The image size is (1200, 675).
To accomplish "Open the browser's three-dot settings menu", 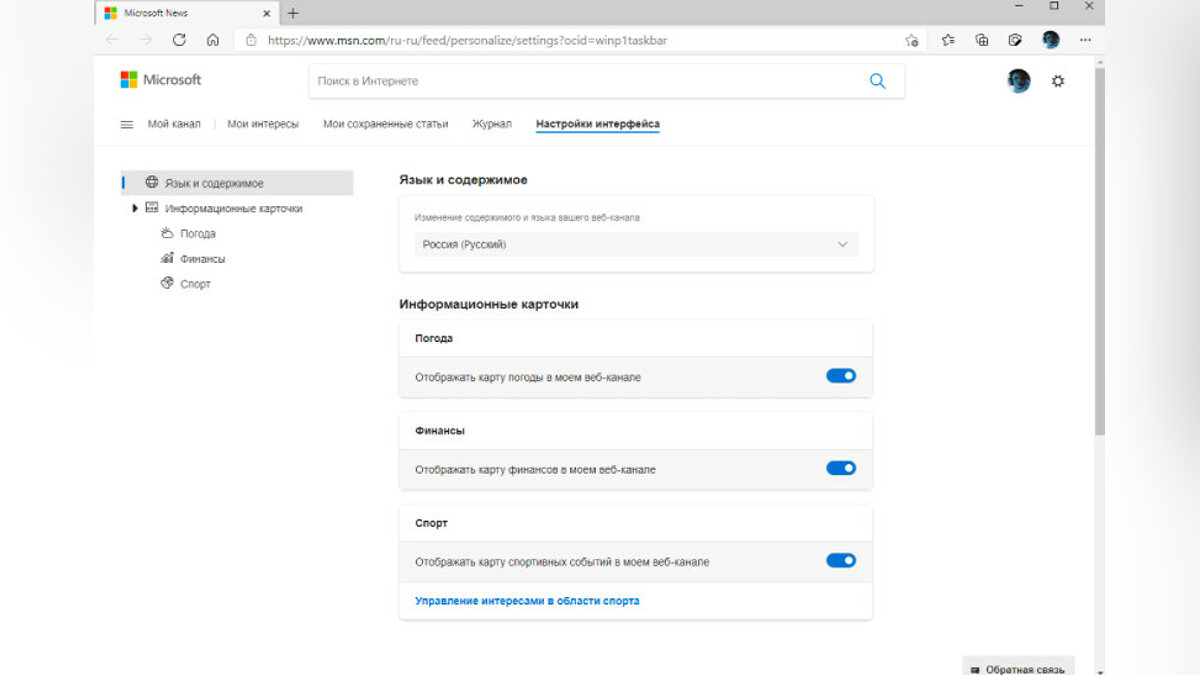I will (1083, 40).
